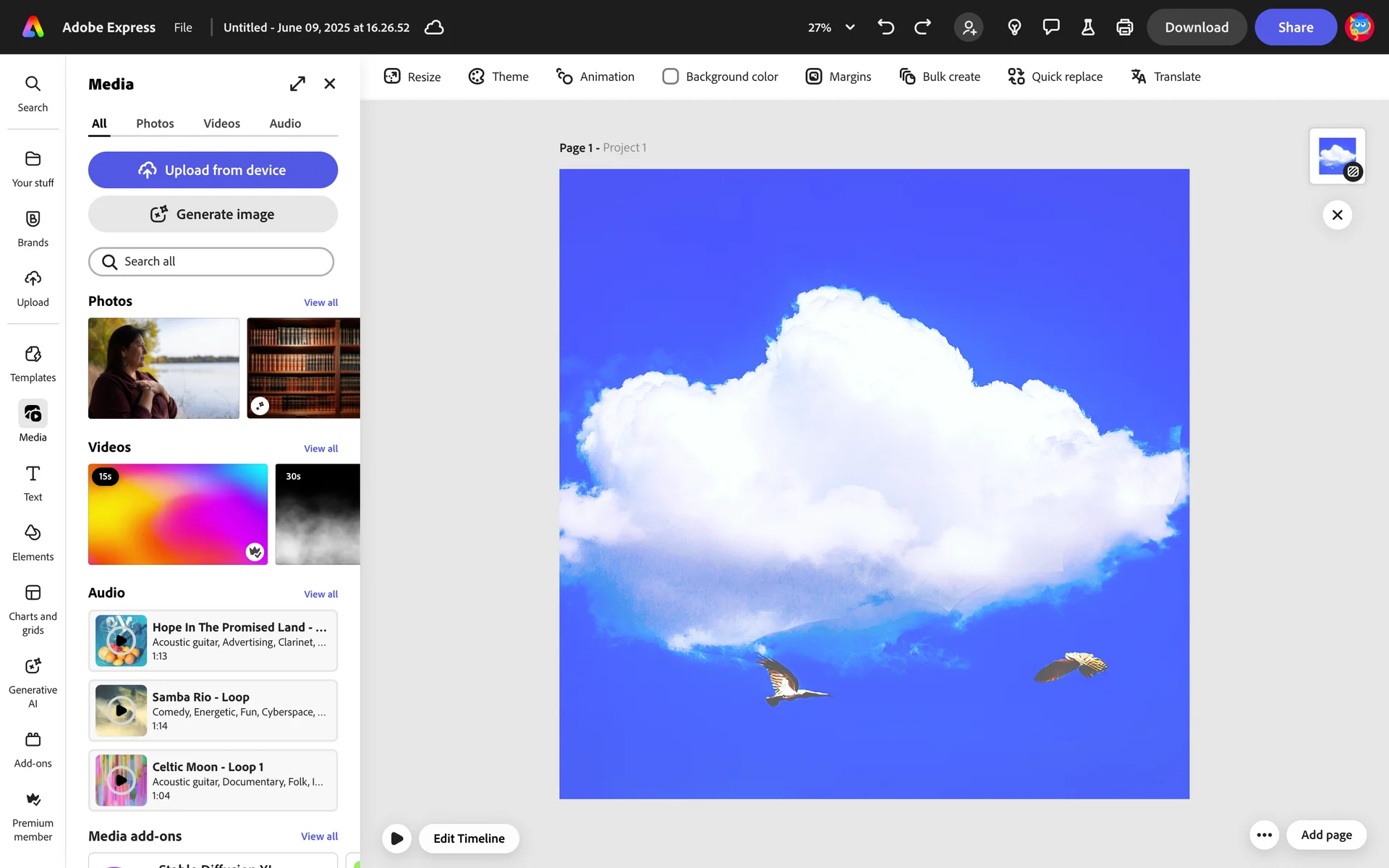Viewport: 1389px width, 868px height.
Task: Open the Translate tool
Action: (x=1165, y=77)
